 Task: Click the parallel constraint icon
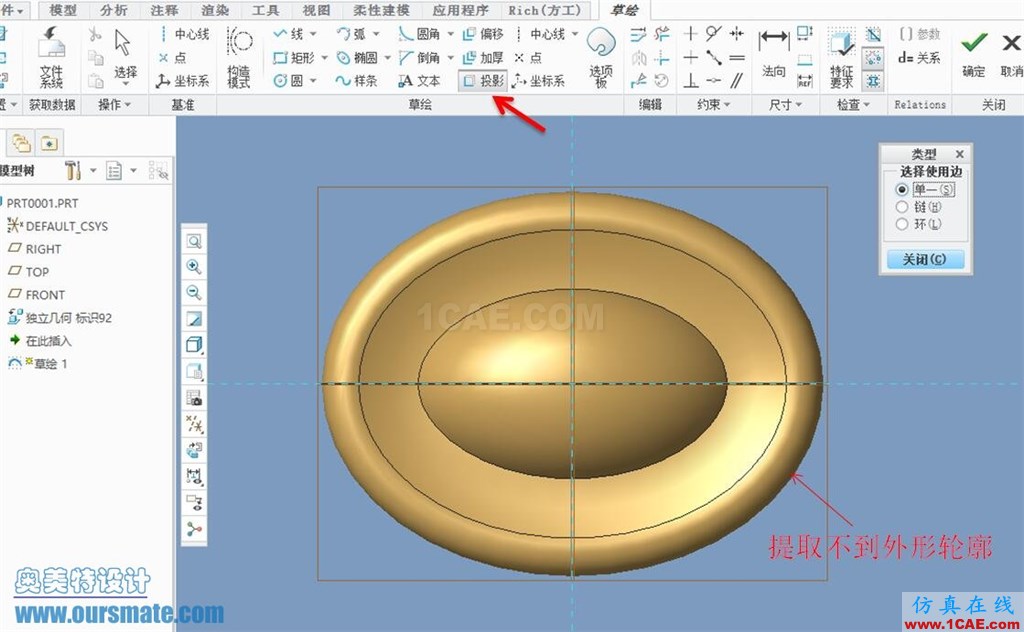(x=737, y=81)
